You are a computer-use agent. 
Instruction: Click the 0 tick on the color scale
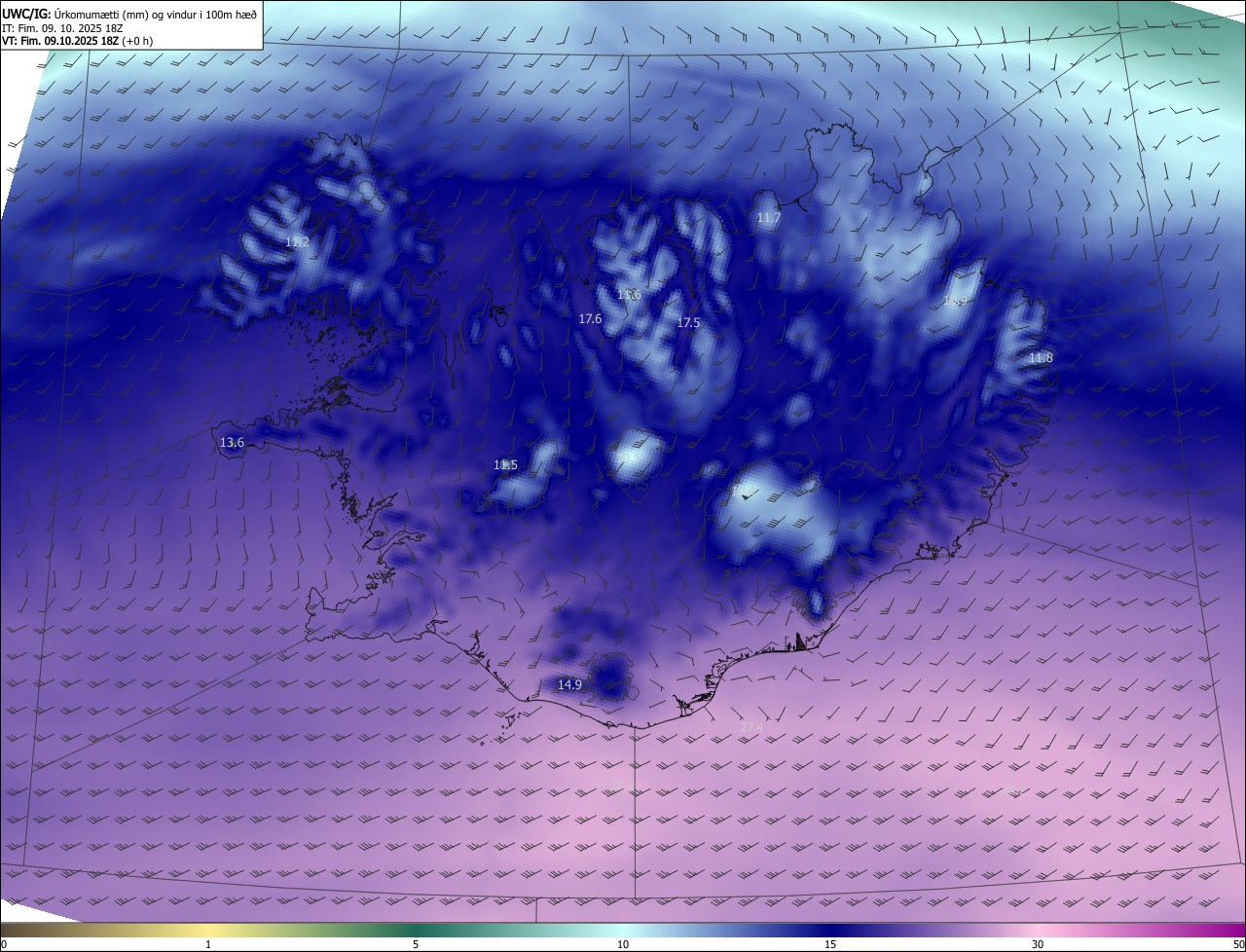4,944
